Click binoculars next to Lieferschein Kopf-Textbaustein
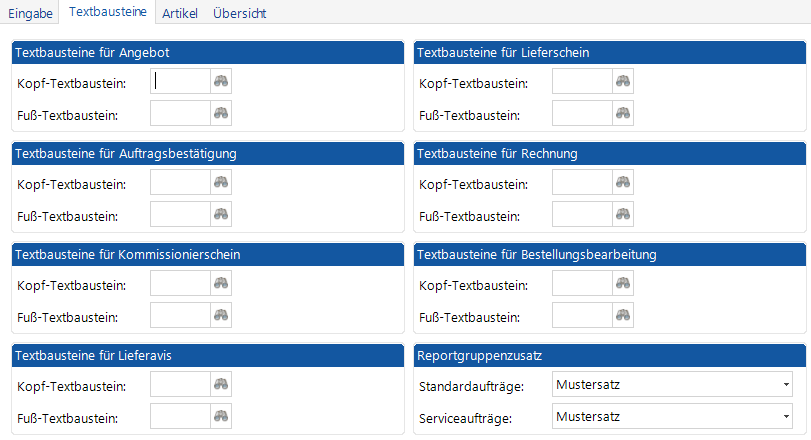The image size is (811, 440). tap(623, 82)
